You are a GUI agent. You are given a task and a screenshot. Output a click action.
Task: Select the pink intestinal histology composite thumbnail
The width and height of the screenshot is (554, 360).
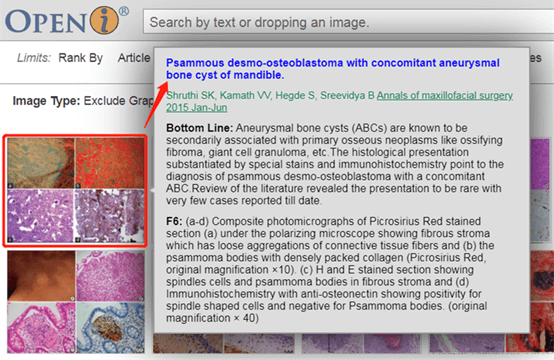[x=76, y=302]
